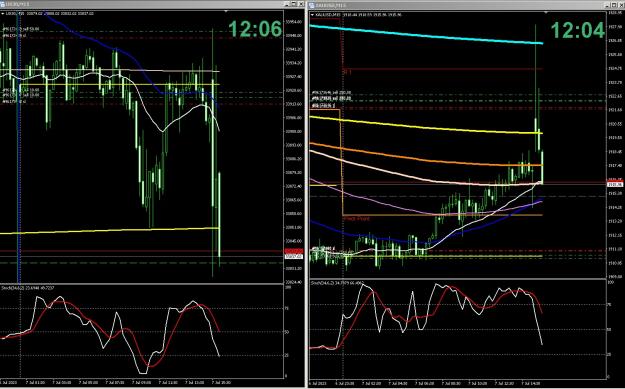Image resolution: width=625 pixels, height=389 pixels.
Task: Maximize the left chart window
Action: click(x=294, y=4)
